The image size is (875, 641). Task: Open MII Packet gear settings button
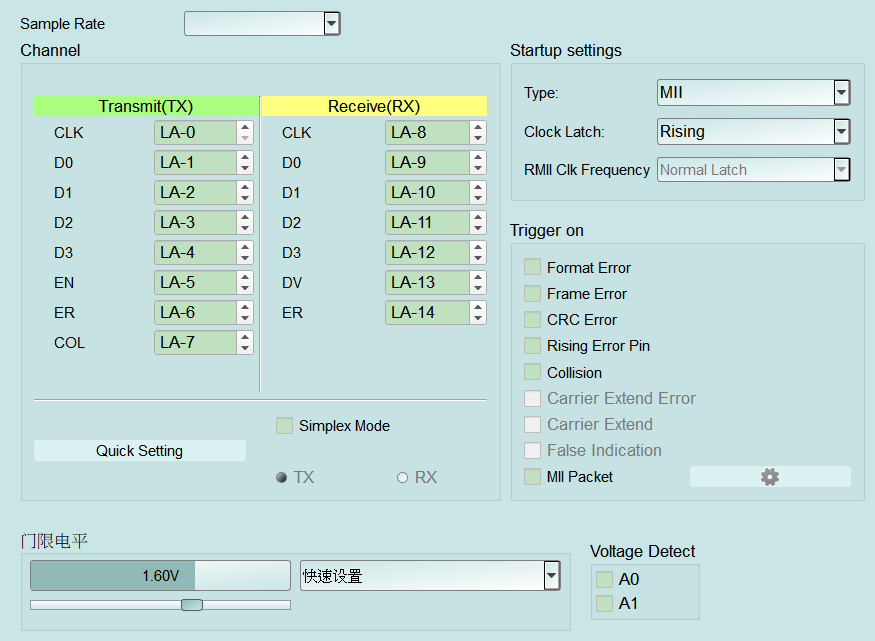770,477
